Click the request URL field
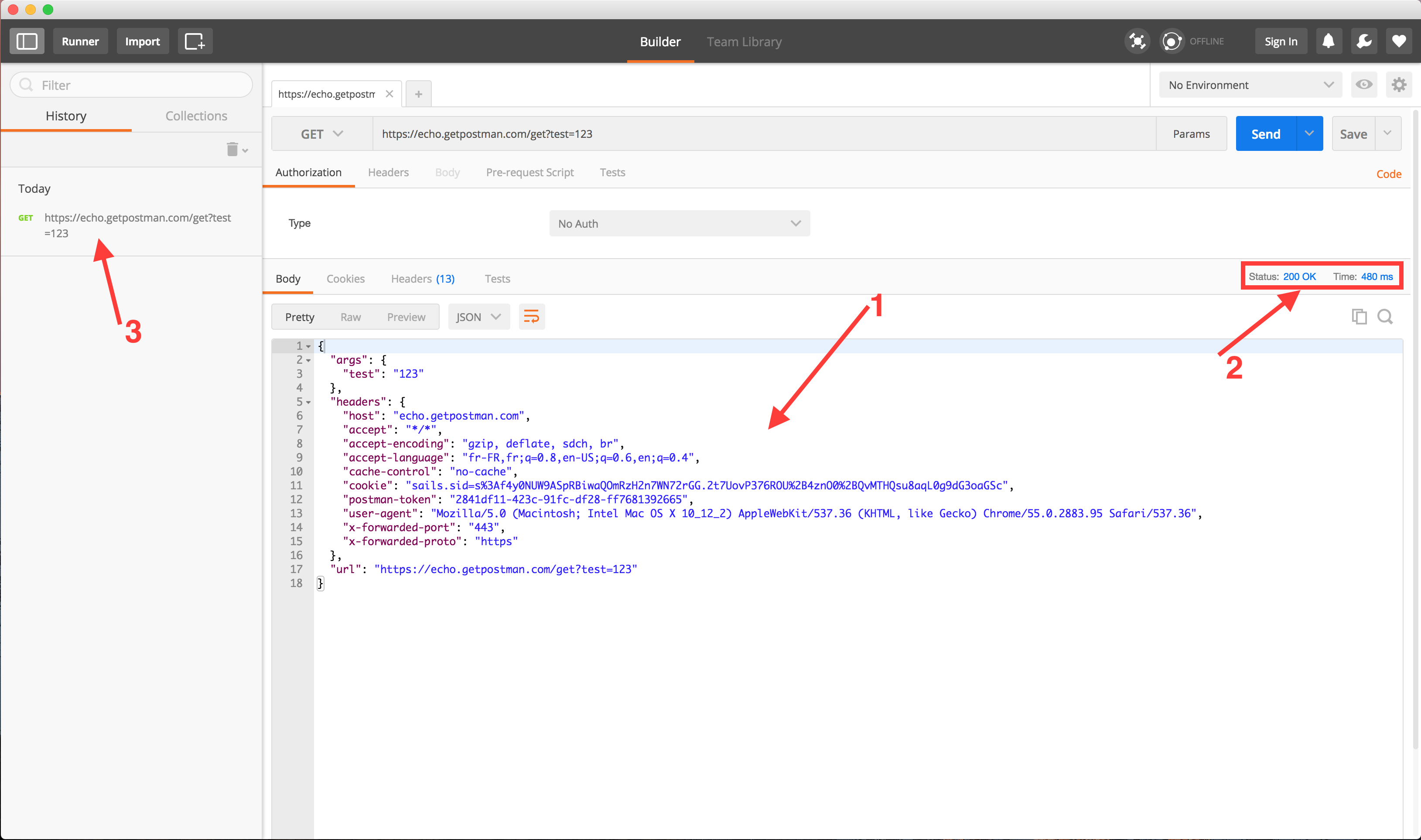 coord(764,134)
